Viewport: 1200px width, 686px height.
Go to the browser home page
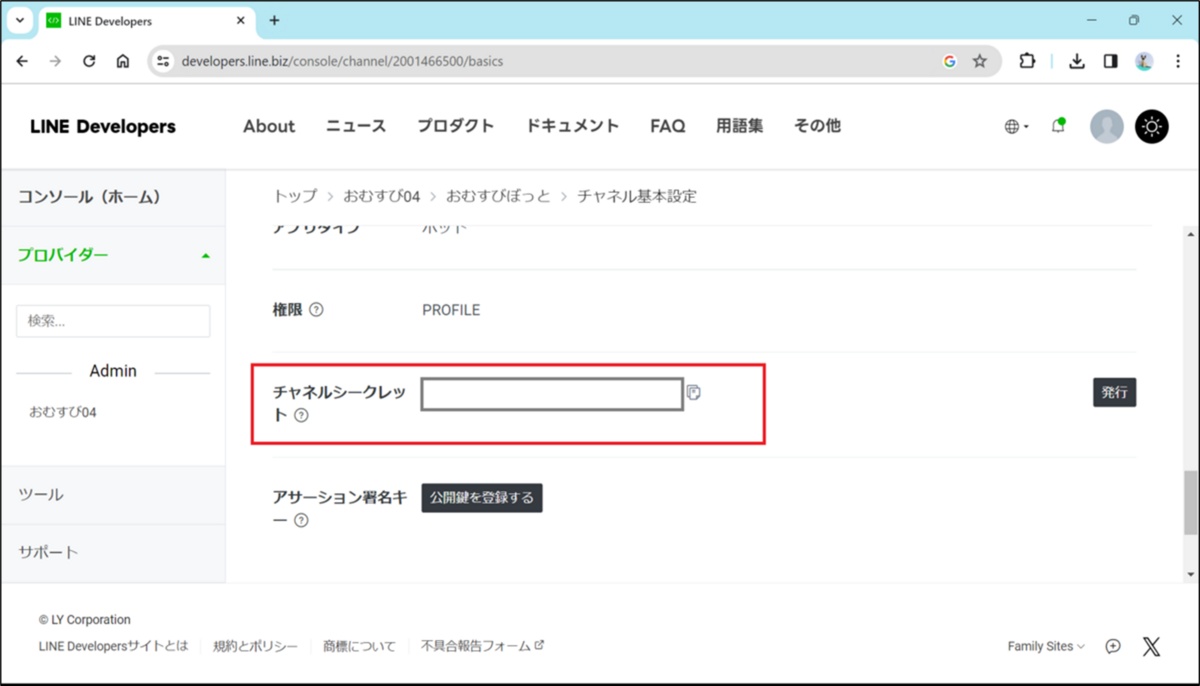(x=123, y=61)
